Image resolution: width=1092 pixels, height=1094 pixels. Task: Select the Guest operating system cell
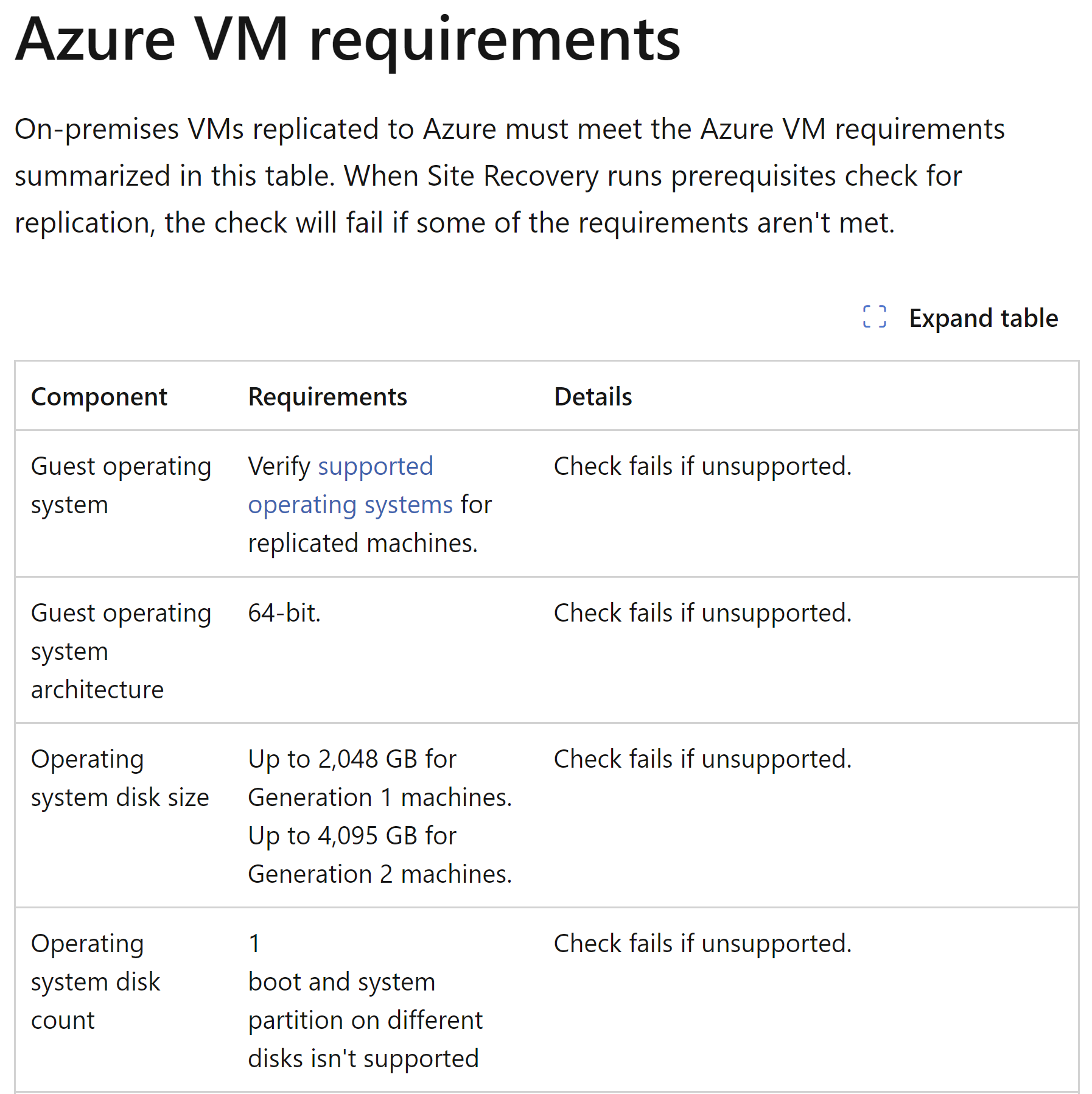[x=121, y=486]
